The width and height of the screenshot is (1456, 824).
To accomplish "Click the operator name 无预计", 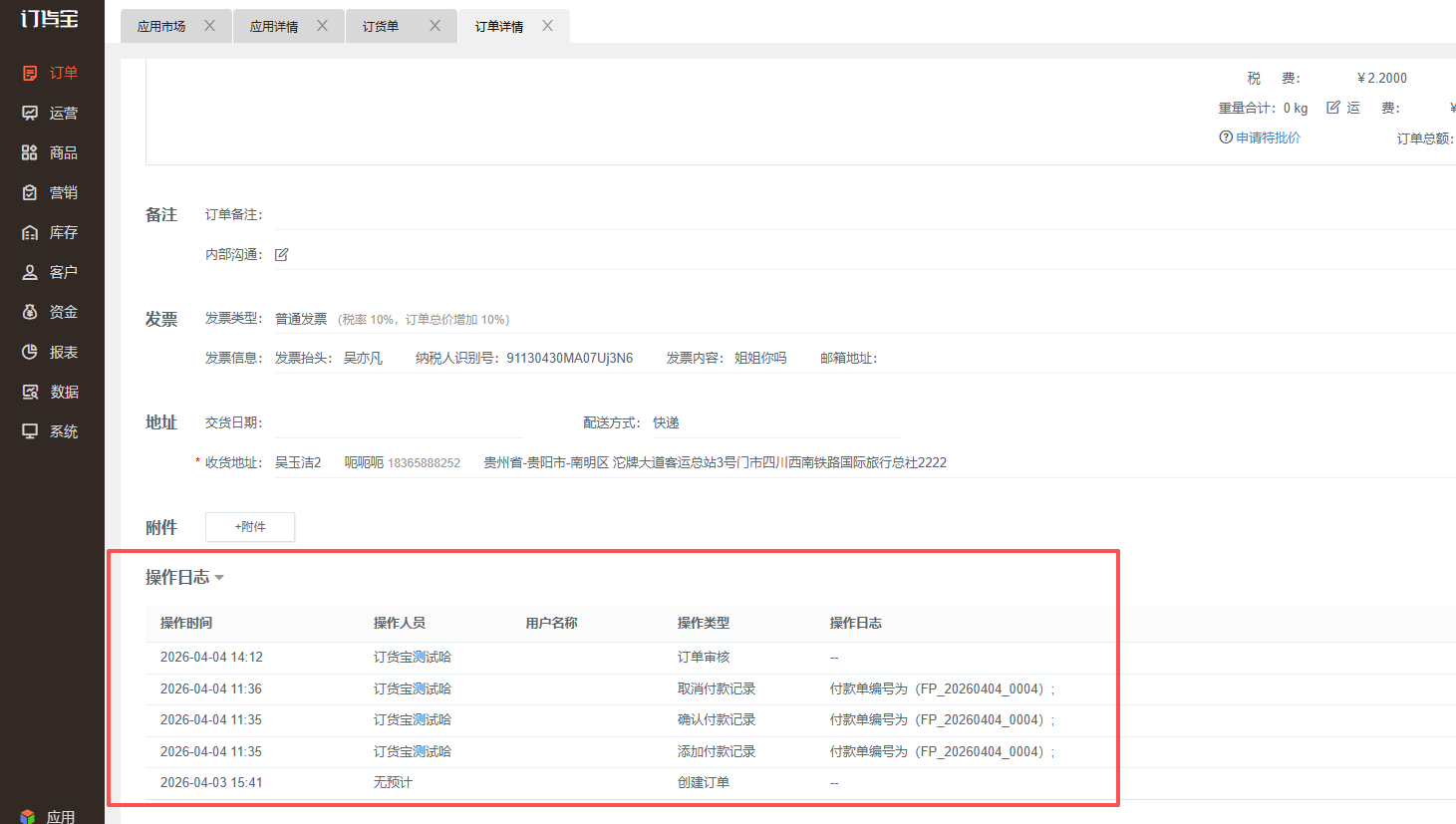I will (393, 782).
